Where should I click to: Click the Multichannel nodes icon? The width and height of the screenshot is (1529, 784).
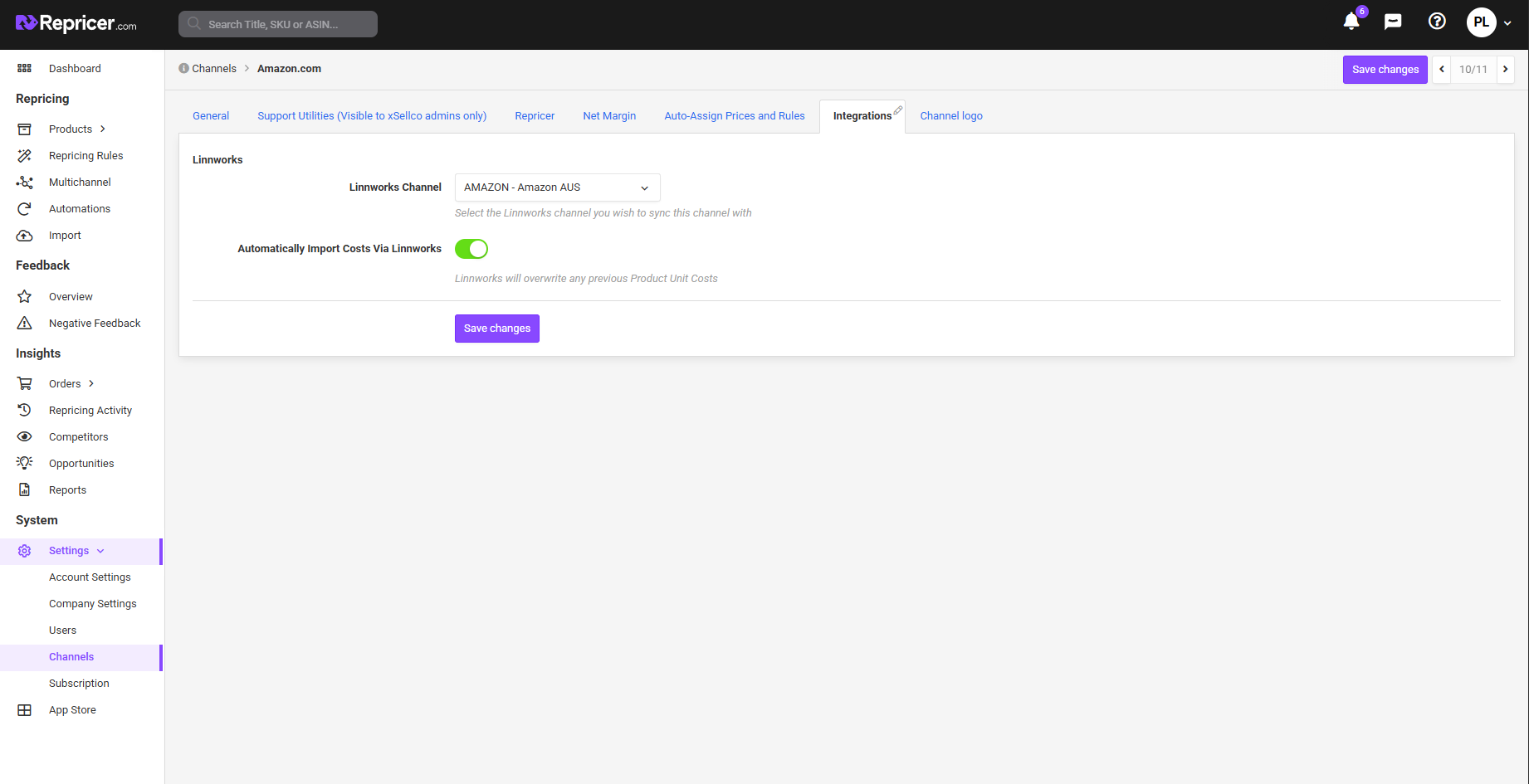coord(25,182)
